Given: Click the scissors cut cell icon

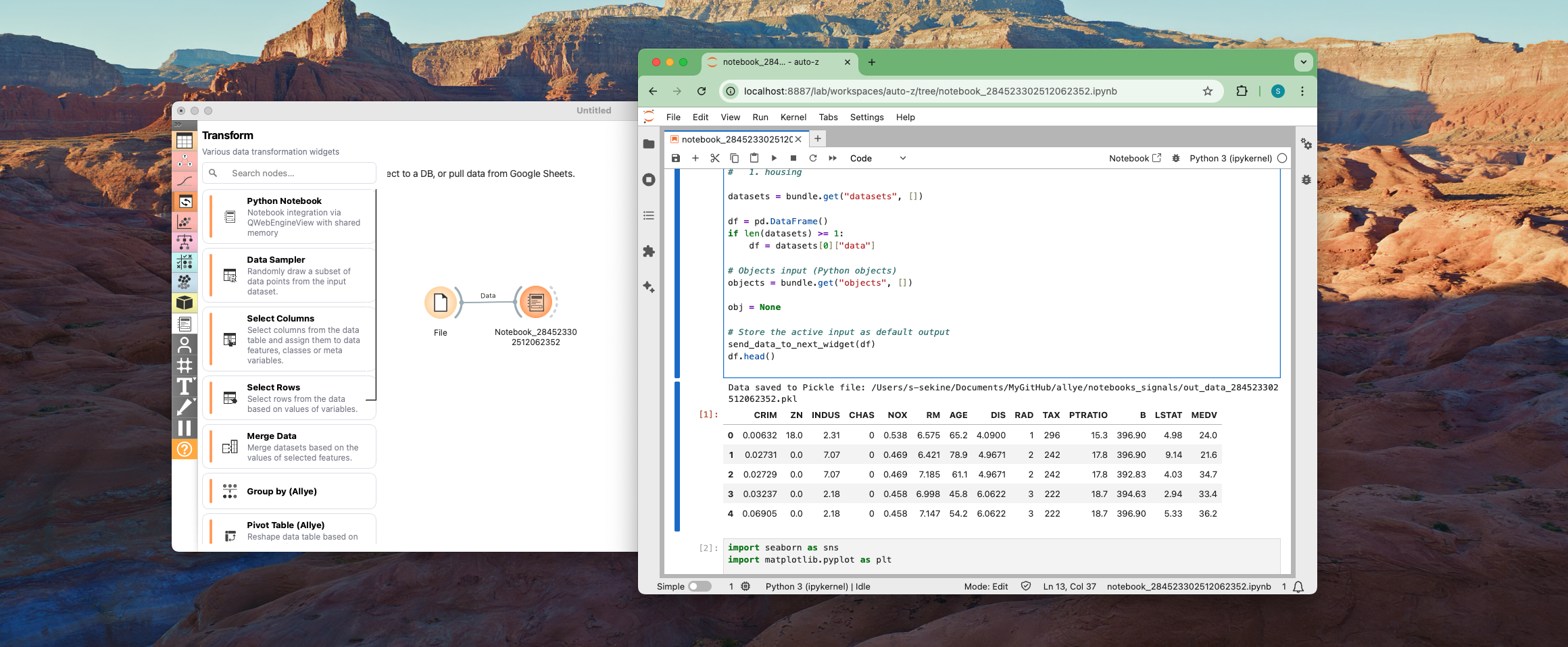Looking at the screenshot, I should click(x=714, y=158).
